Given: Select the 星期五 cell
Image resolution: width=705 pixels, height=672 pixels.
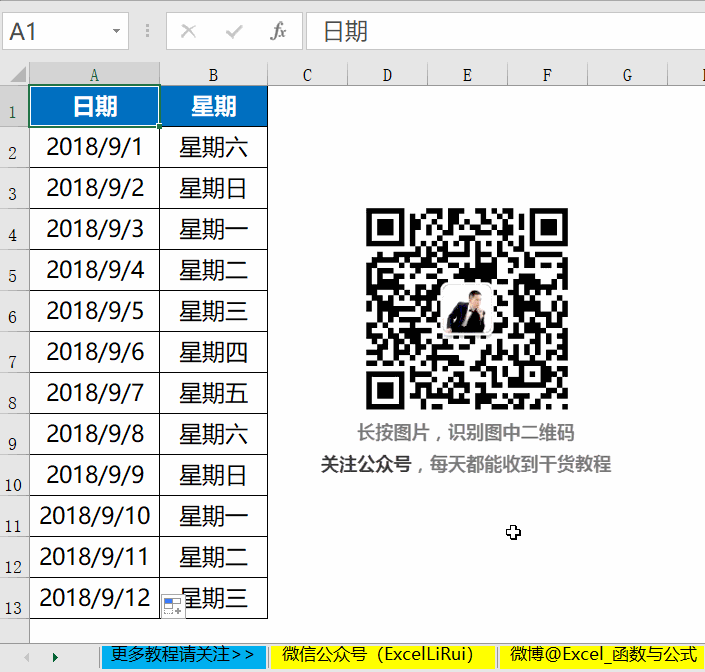Looking at the screenshot, I should coord(214,393).
